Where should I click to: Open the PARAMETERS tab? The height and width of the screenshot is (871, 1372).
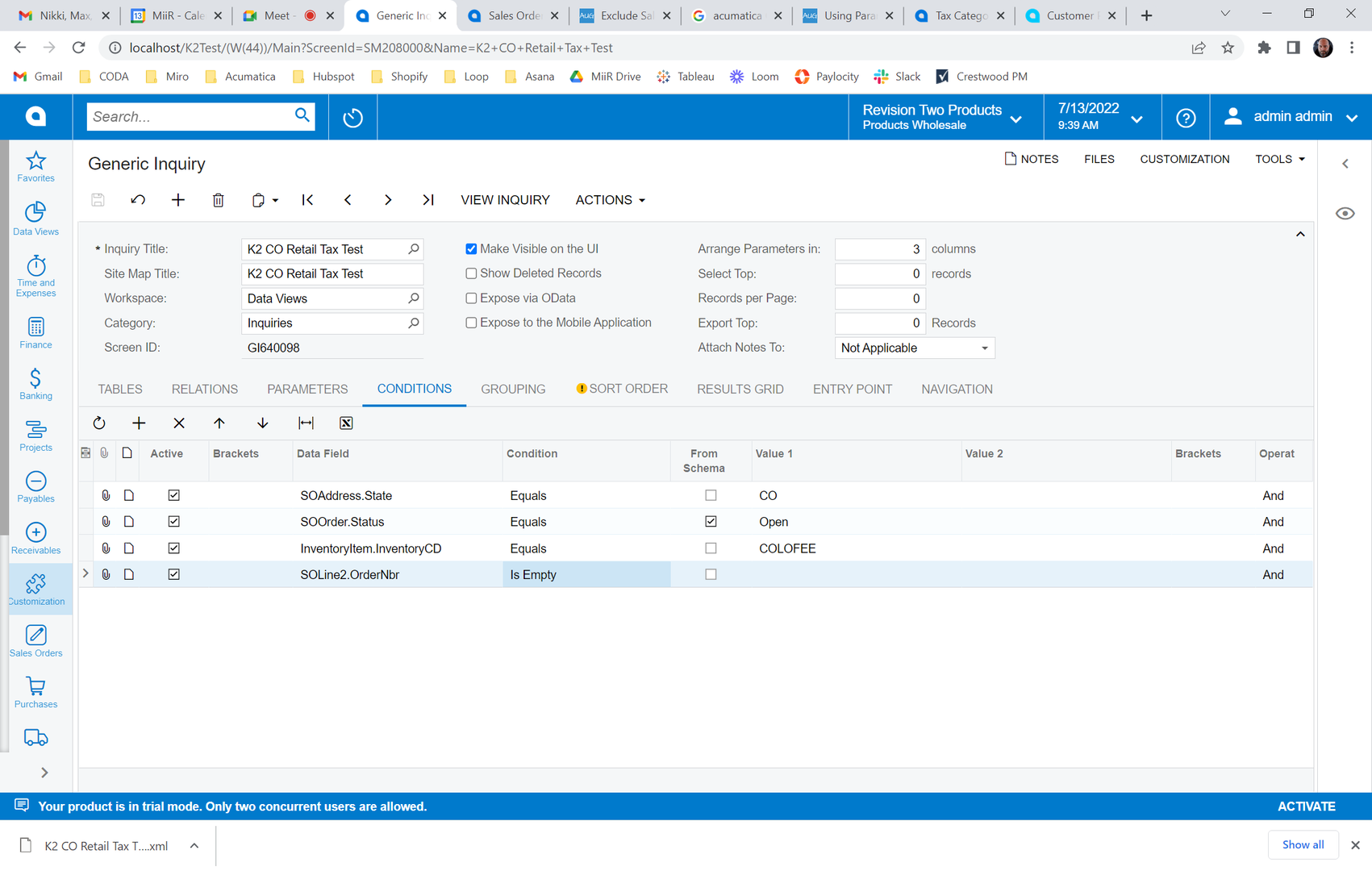click(x=307, y=389)
